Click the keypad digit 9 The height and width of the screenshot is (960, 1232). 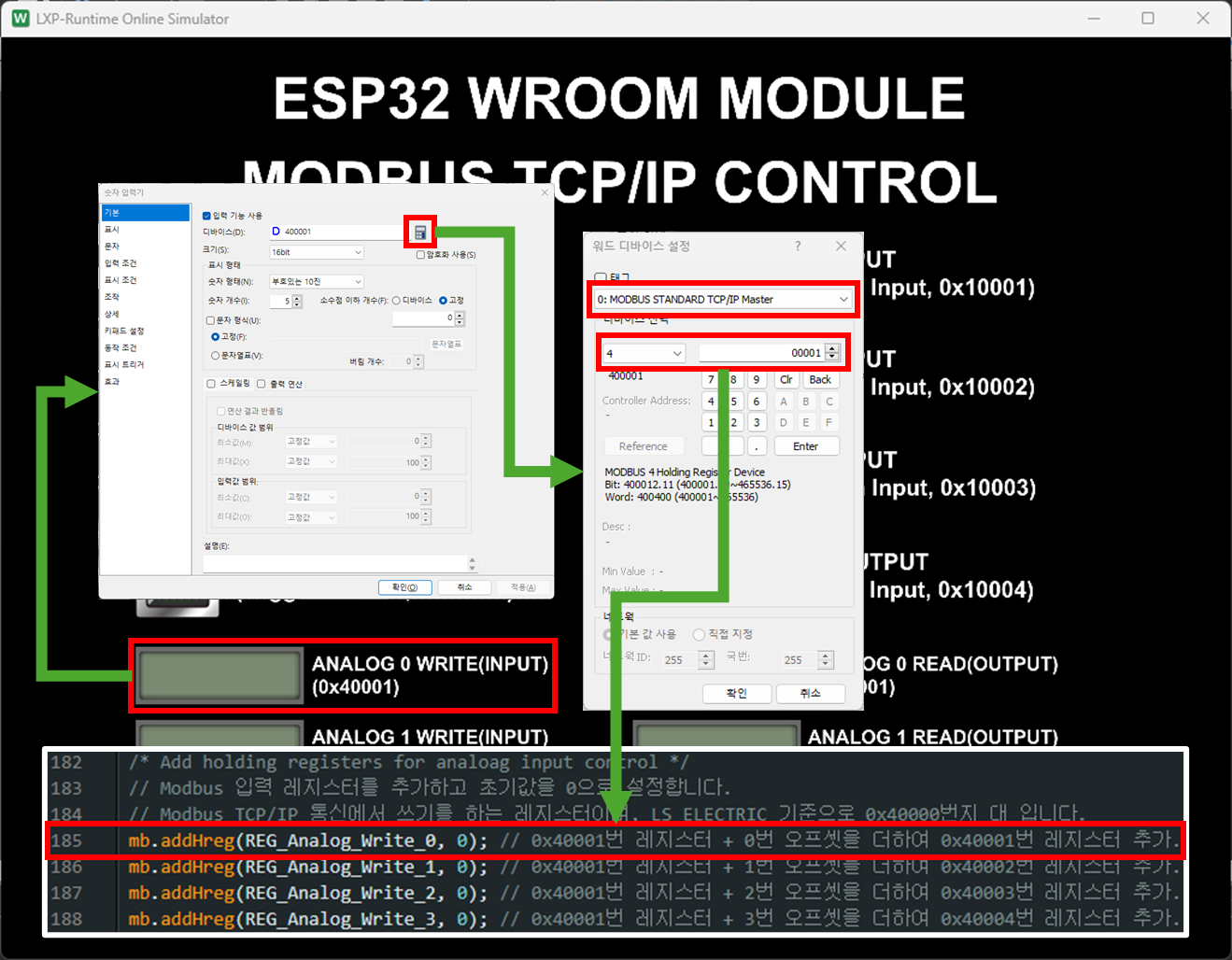click(x=757, y=379)
